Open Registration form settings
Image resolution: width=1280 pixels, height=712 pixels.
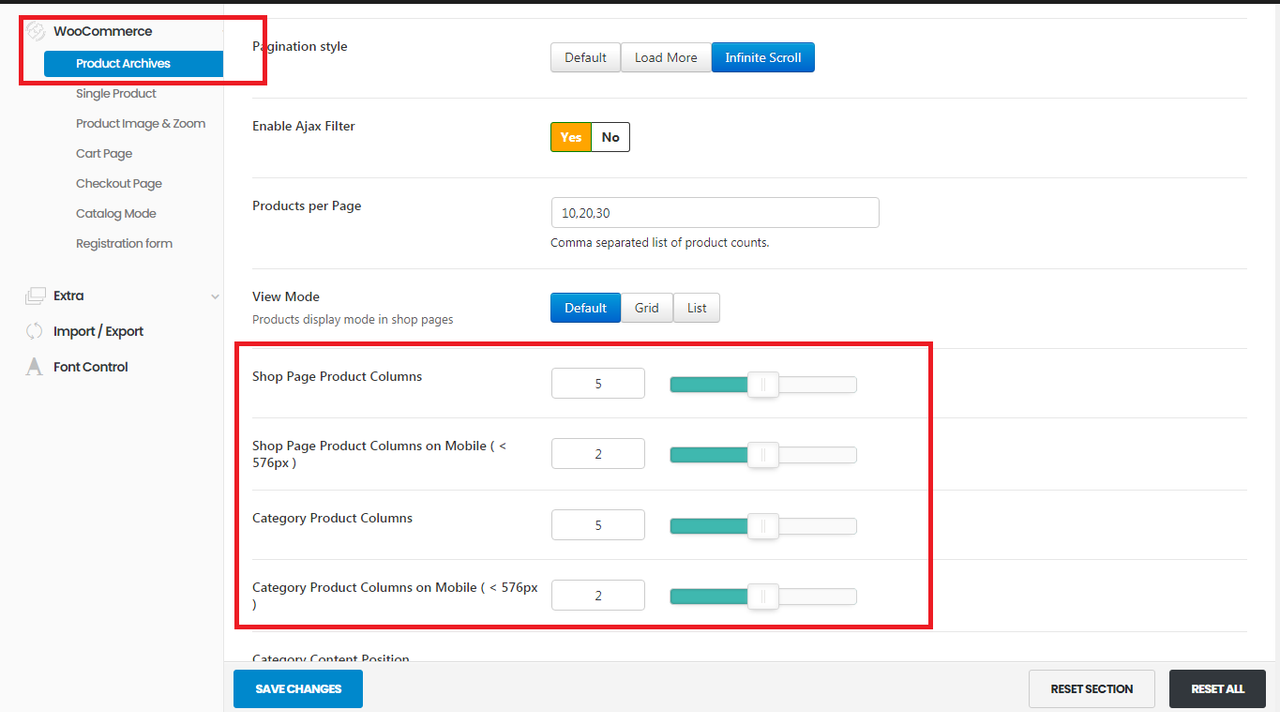tap(124, 243)
